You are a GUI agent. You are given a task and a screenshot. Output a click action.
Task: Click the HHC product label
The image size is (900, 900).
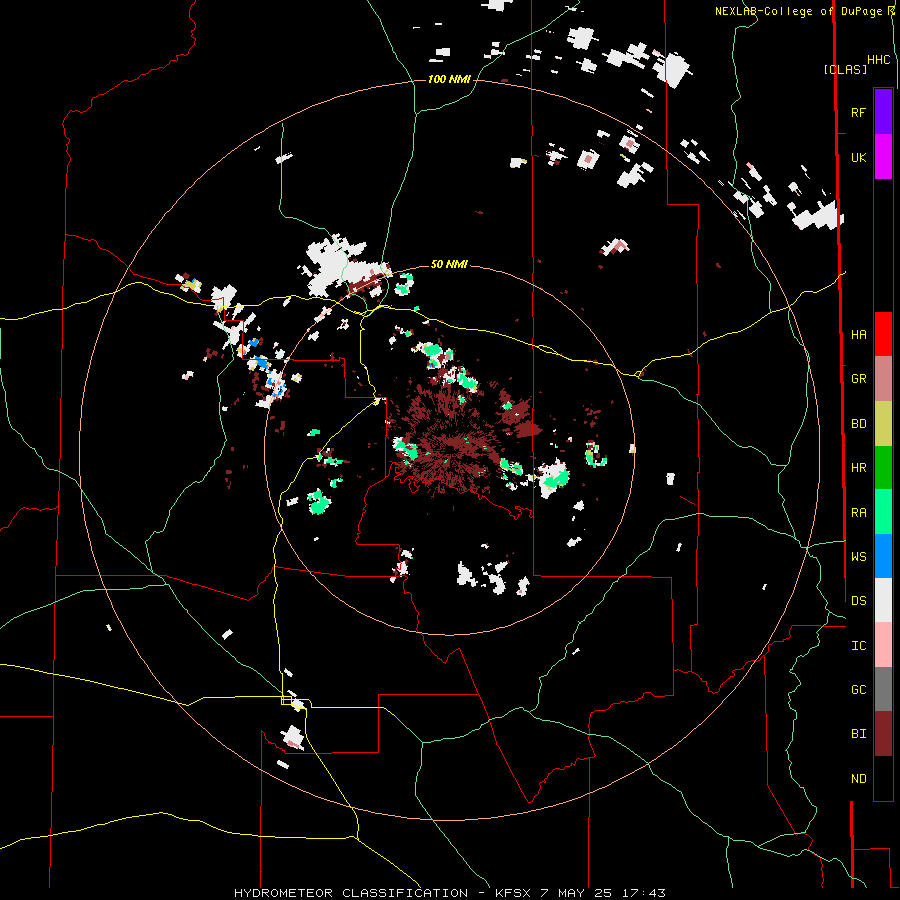point(879,60)
